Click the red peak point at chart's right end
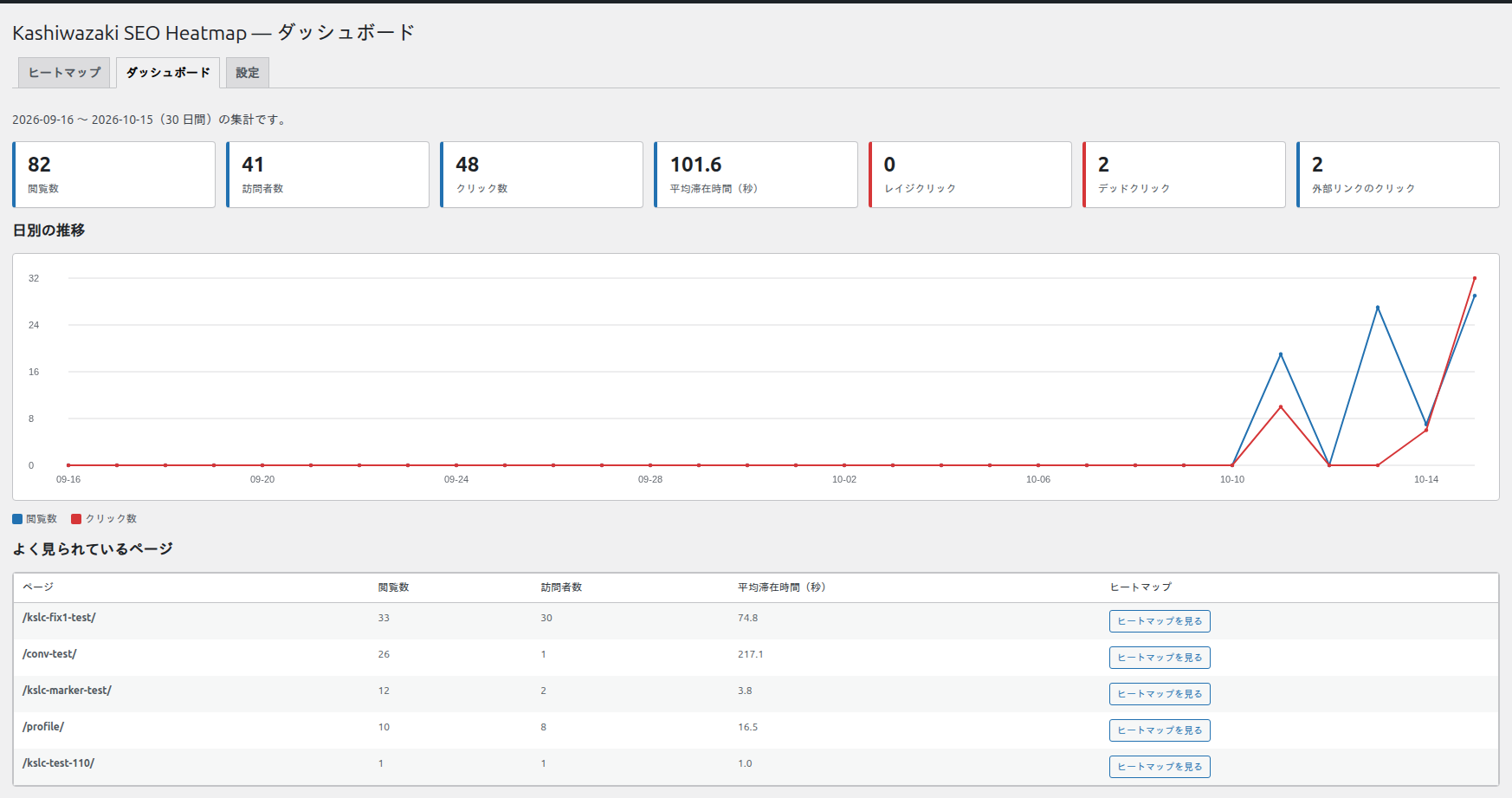This screenshot has width=1512, height=798. (1475, 278)
